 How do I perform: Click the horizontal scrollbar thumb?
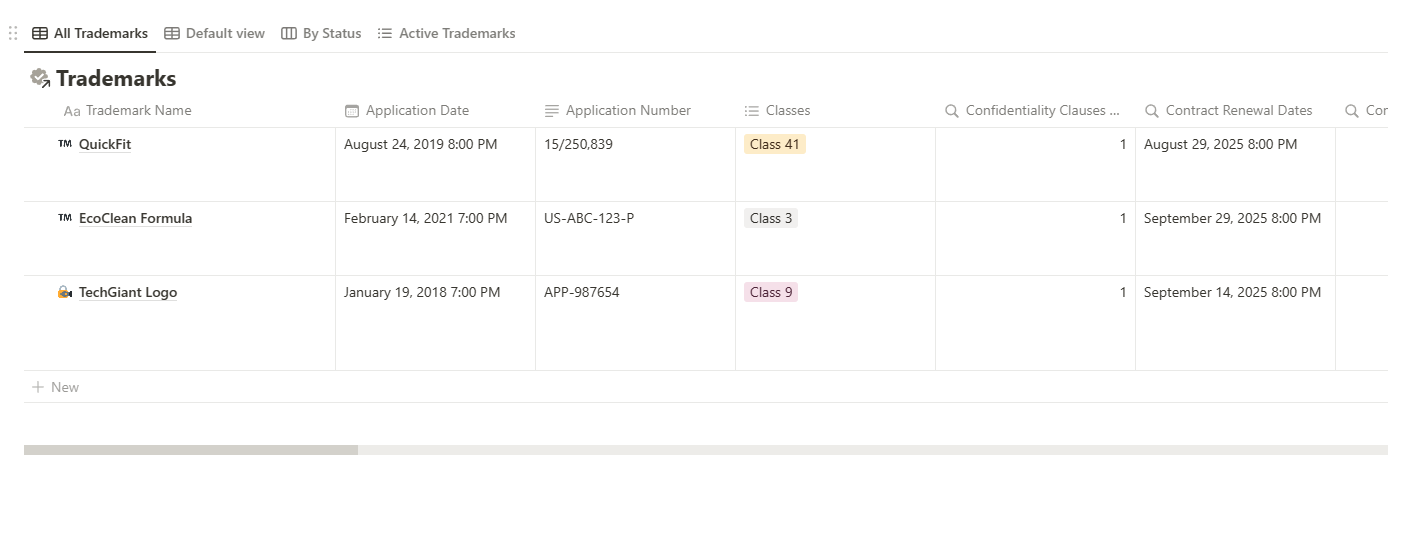[190, 450]
